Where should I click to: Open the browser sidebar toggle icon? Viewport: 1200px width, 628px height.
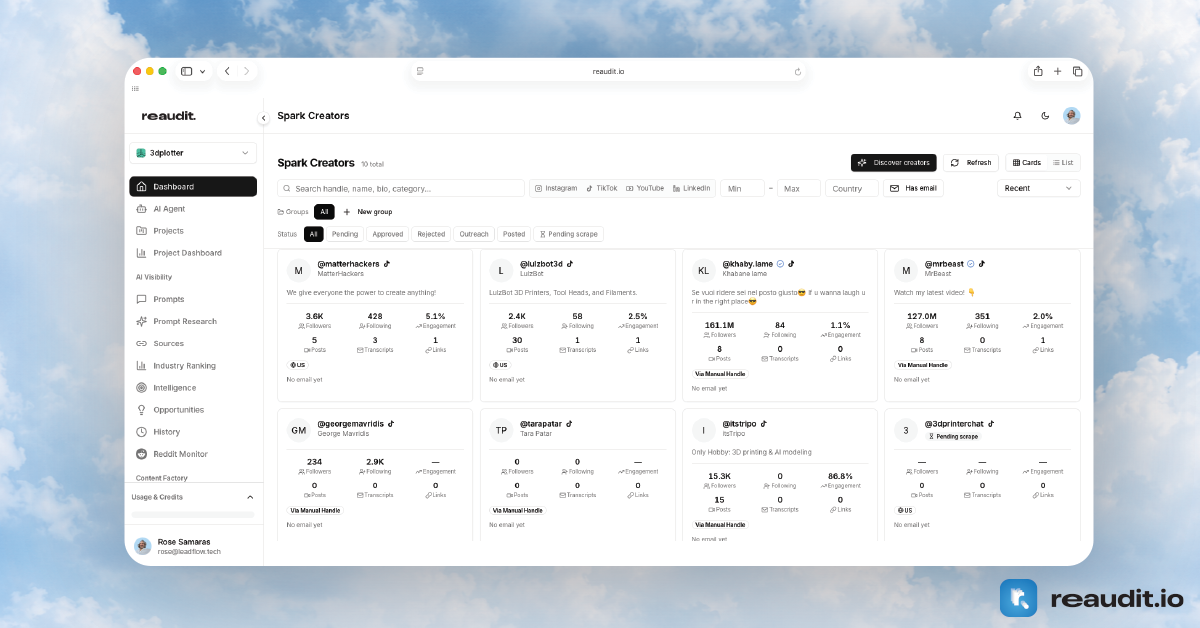click(x=186, y=71)
